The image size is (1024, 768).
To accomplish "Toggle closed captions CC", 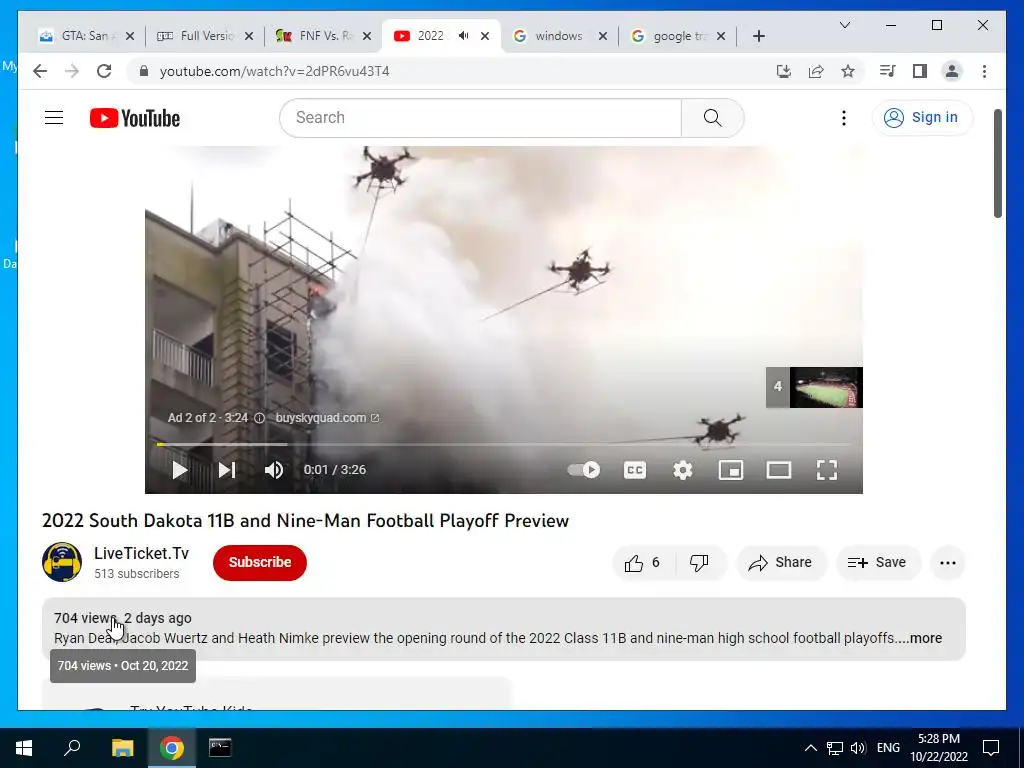I will (x=635, y=470).
